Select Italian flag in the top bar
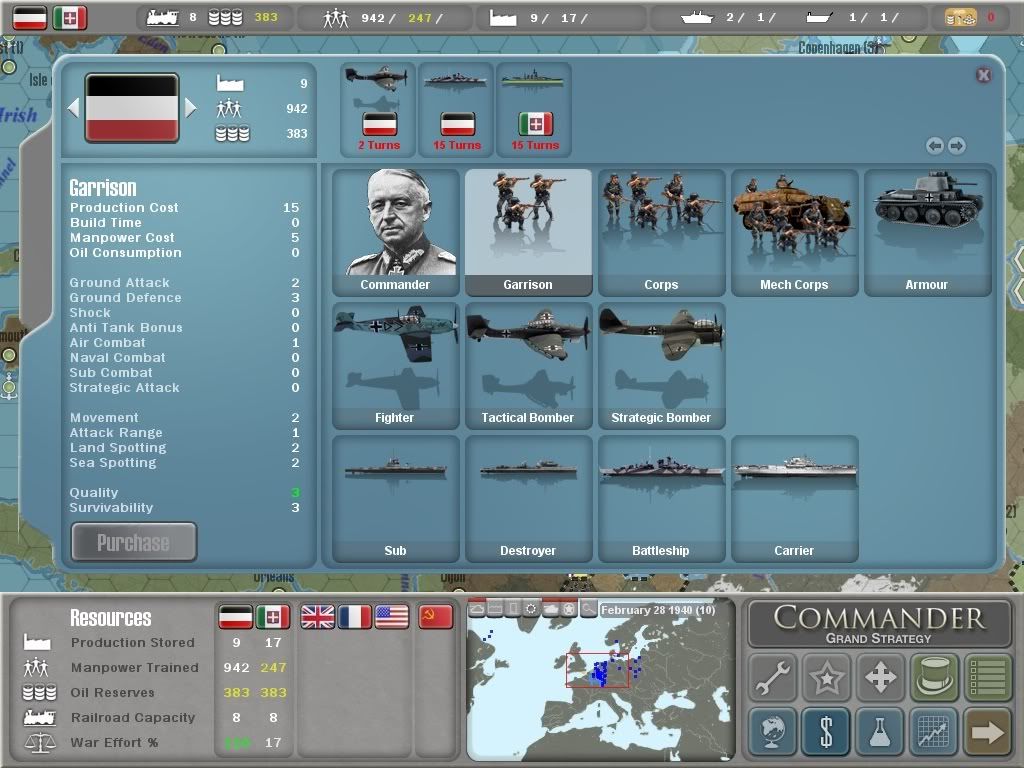This screenshot has width=1024, height=768. pyautogui.click(x=70, y=18)
